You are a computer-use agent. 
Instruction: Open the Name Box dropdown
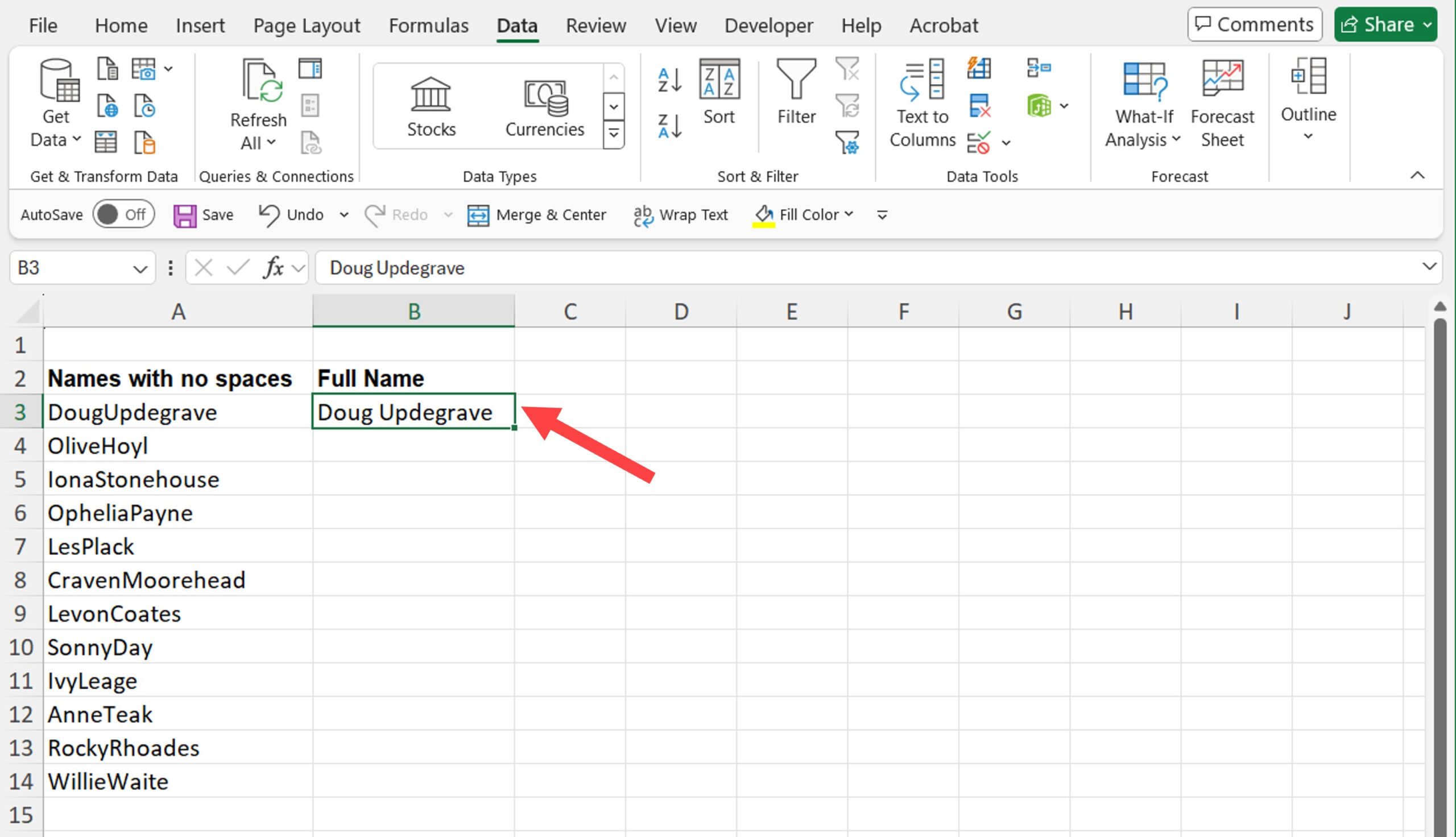[140, 268]
